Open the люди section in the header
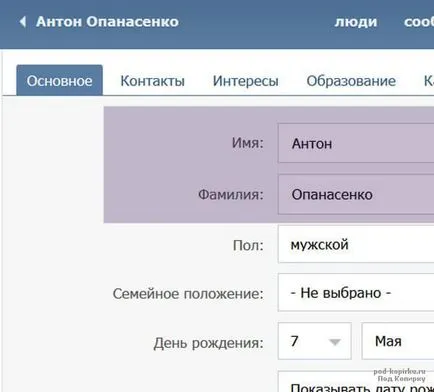This screenshot has width=434, height=392. 356,22
